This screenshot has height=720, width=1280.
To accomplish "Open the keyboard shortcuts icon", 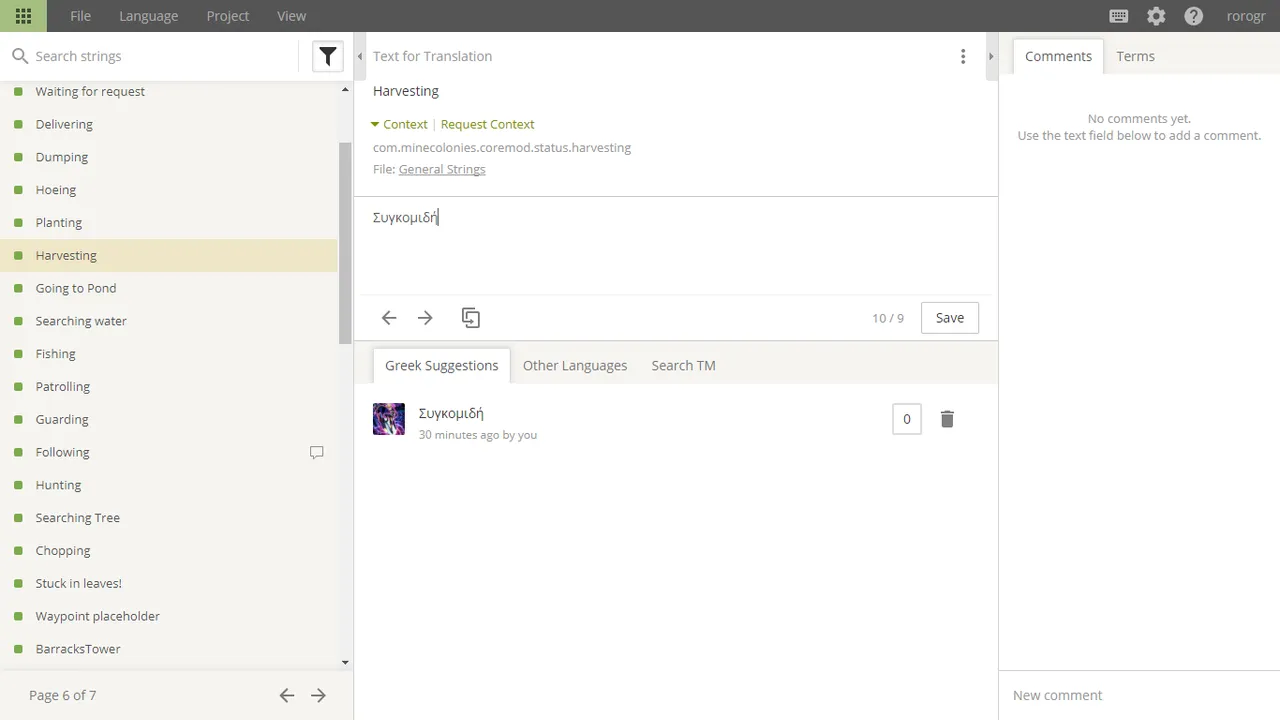I will pyautogui.click(x=1119, y=16).
